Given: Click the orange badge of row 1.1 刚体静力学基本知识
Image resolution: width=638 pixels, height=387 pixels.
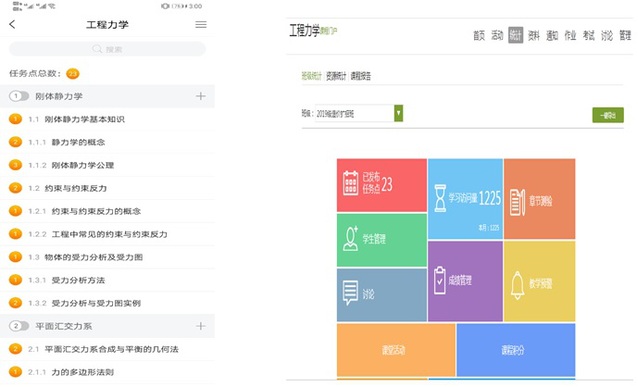Looking at the screenshot, I should tap(15, 119).
